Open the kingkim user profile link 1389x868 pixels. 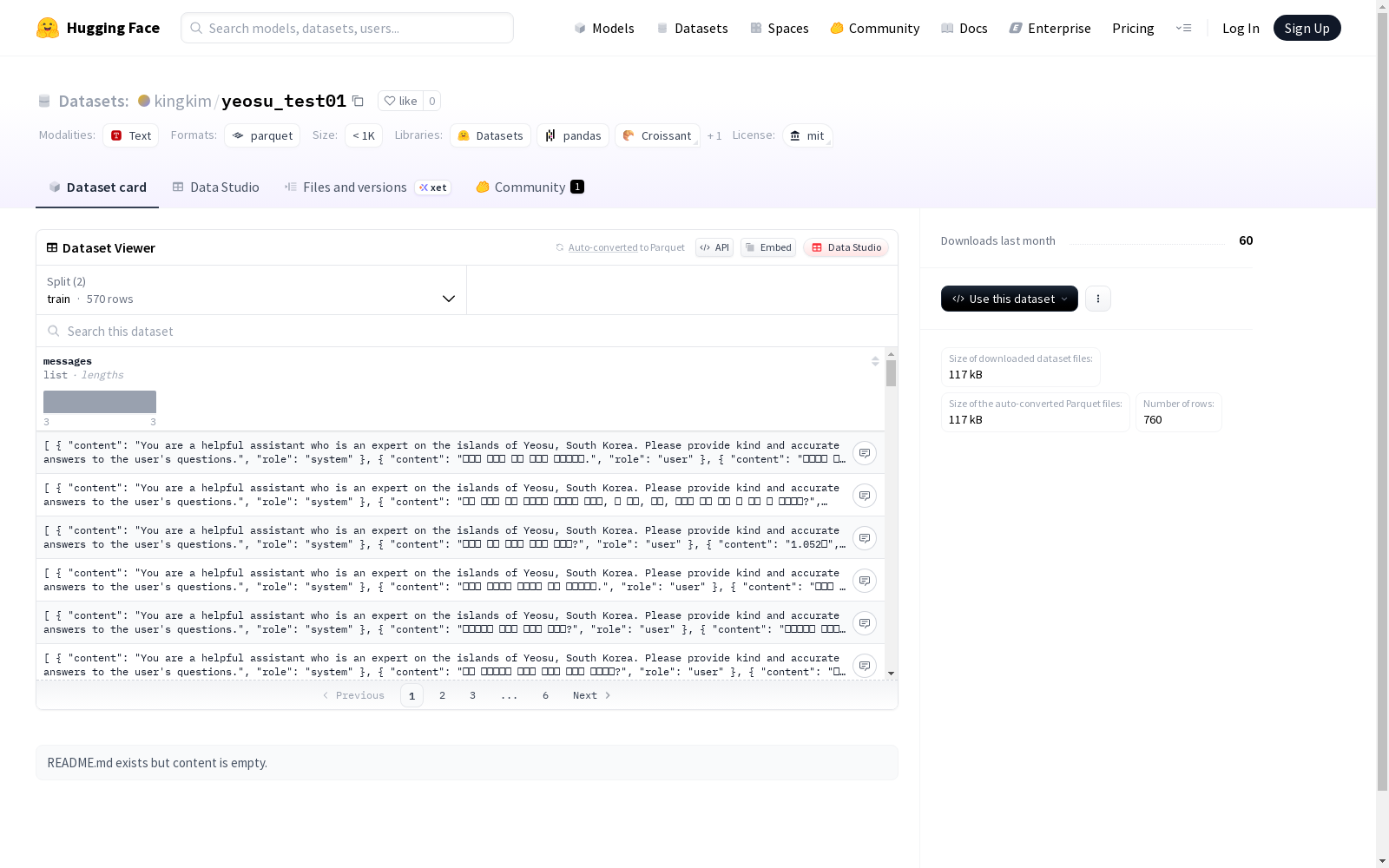[x=182, y=101]
